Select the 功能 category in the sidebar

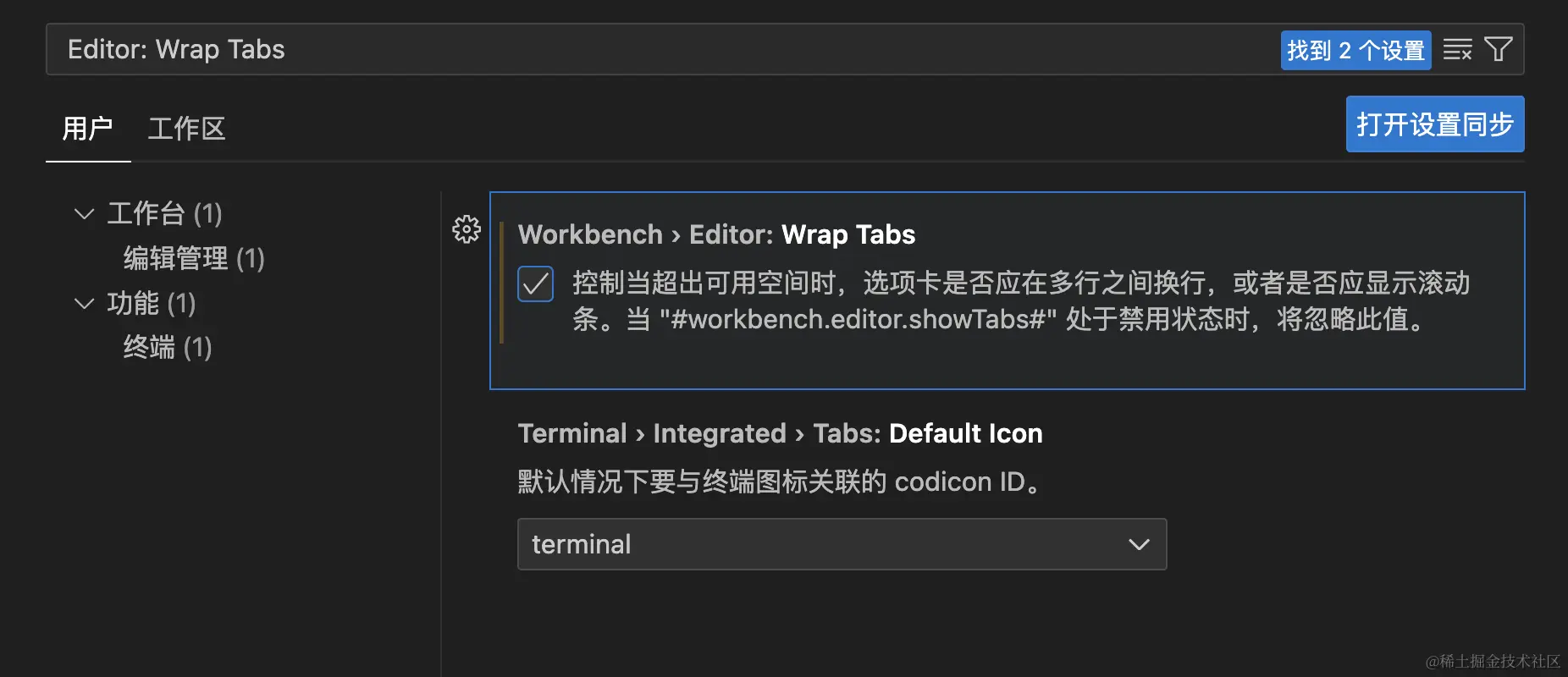[x=152, y=303]
